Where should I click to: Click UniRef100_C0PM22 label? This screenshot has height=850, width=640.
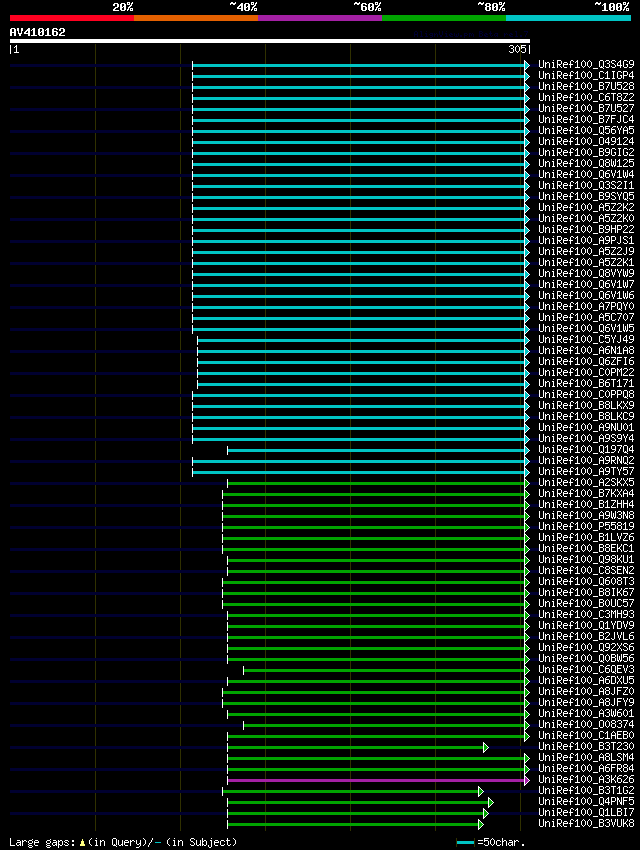click(x=586, y=372)
